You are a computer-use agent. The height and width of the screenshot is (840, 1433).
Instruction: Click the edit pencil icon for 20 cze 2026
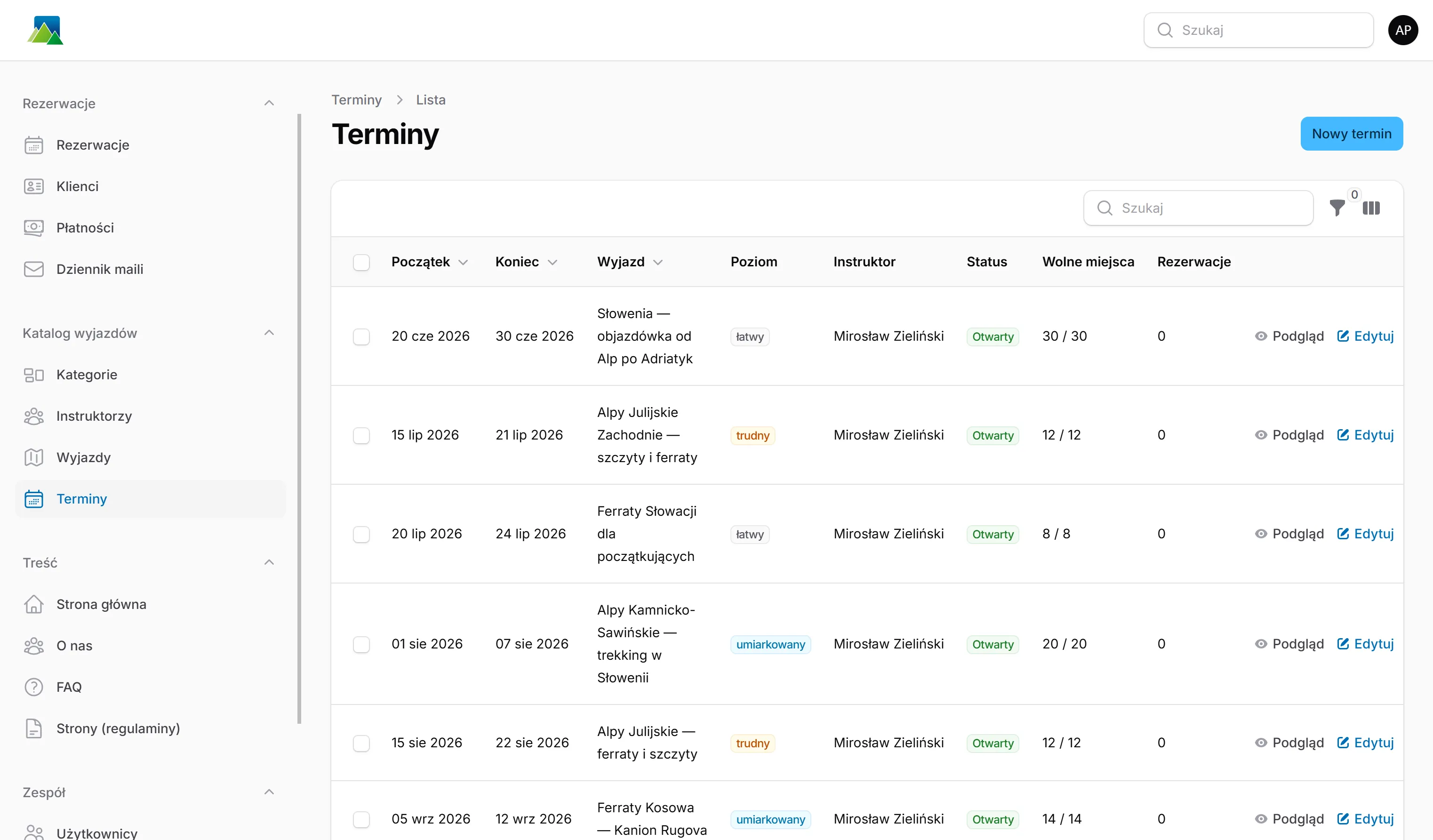tap(1343, 336)
